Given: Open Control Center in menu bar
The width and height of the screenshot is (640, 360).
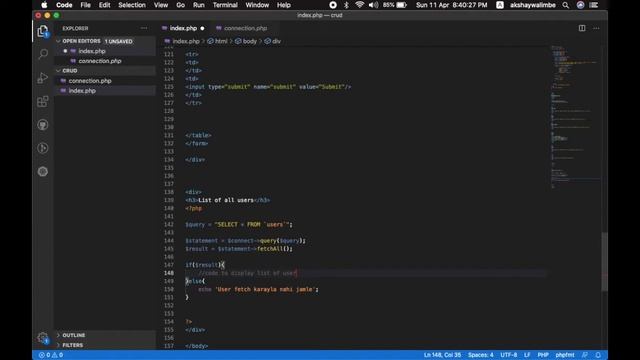Looking at the screenshot, I should click(594, 5).
